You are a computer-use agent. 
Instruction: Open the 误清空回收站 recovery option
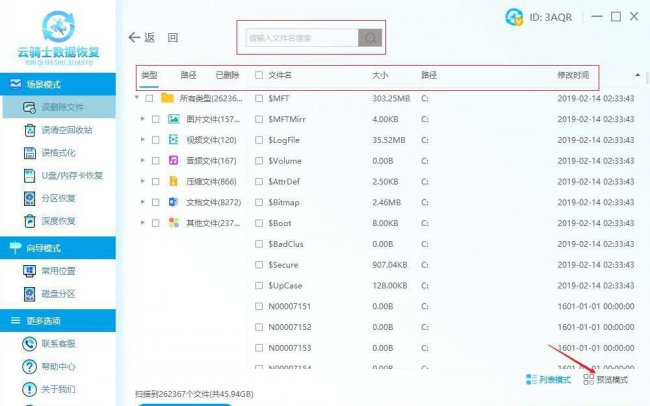tap(58, 130)
